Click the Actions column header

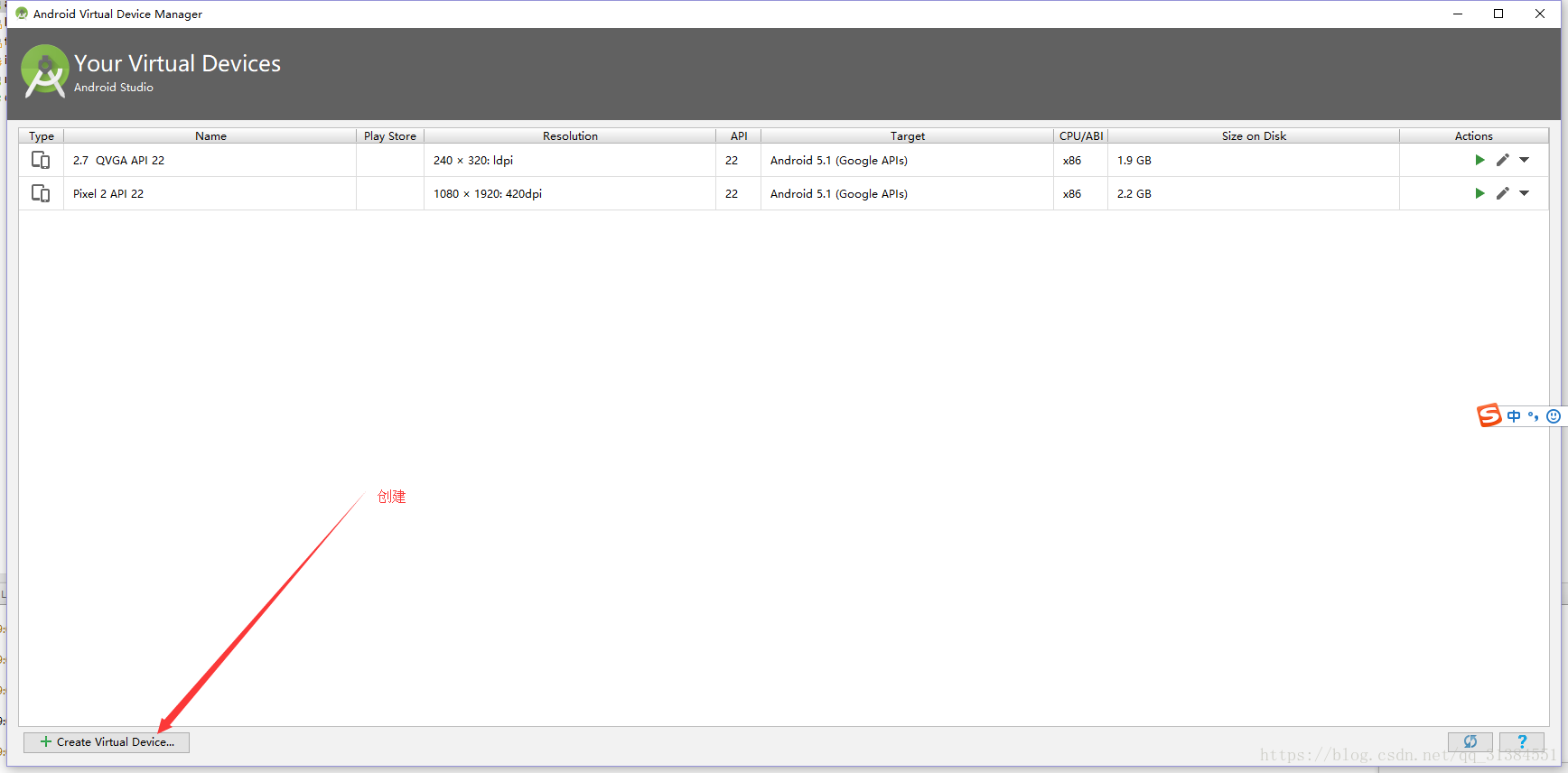click(1474, 135)
